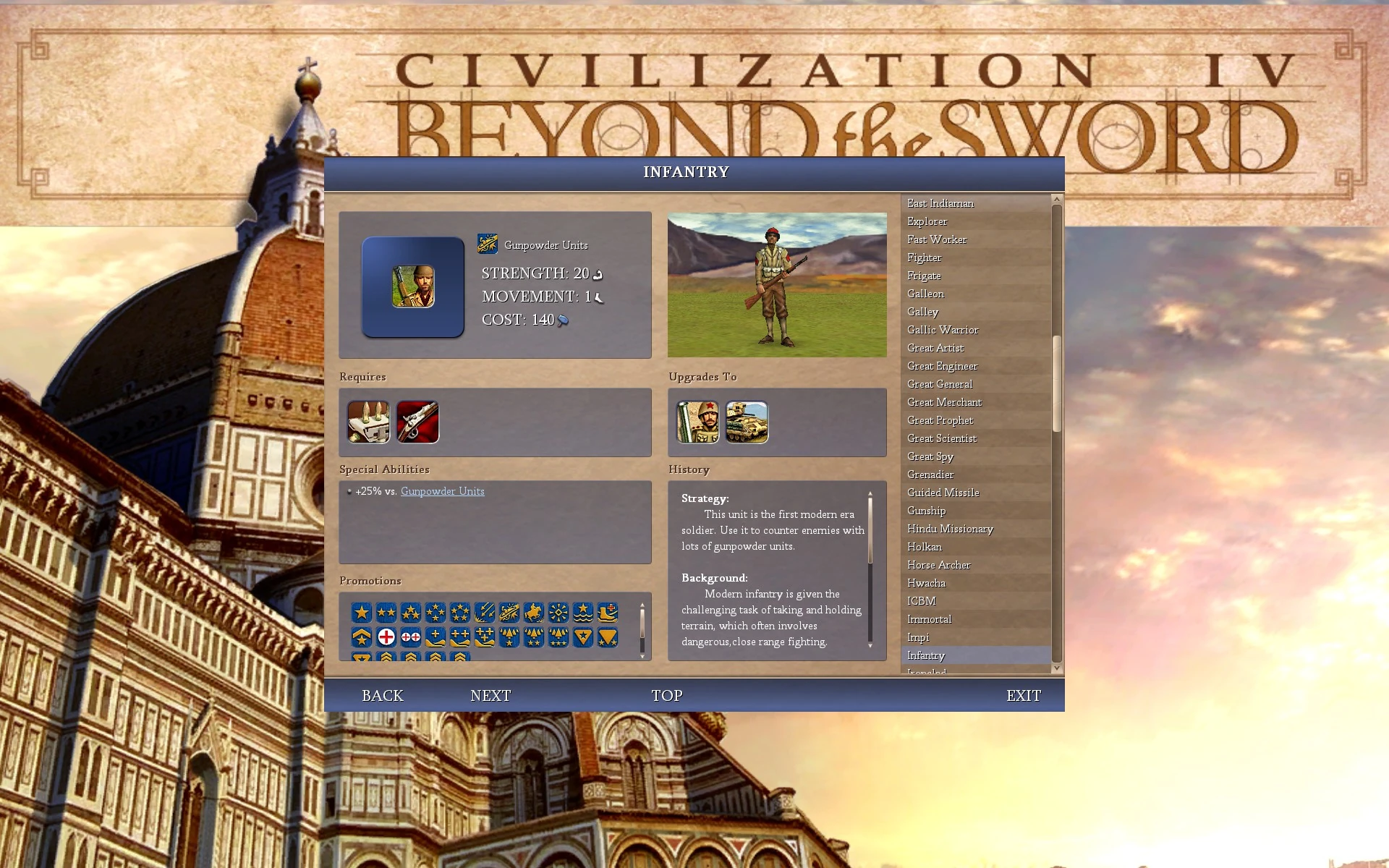Click the horse rider promotion icon
1389x868 pixels.
(534, 613)
